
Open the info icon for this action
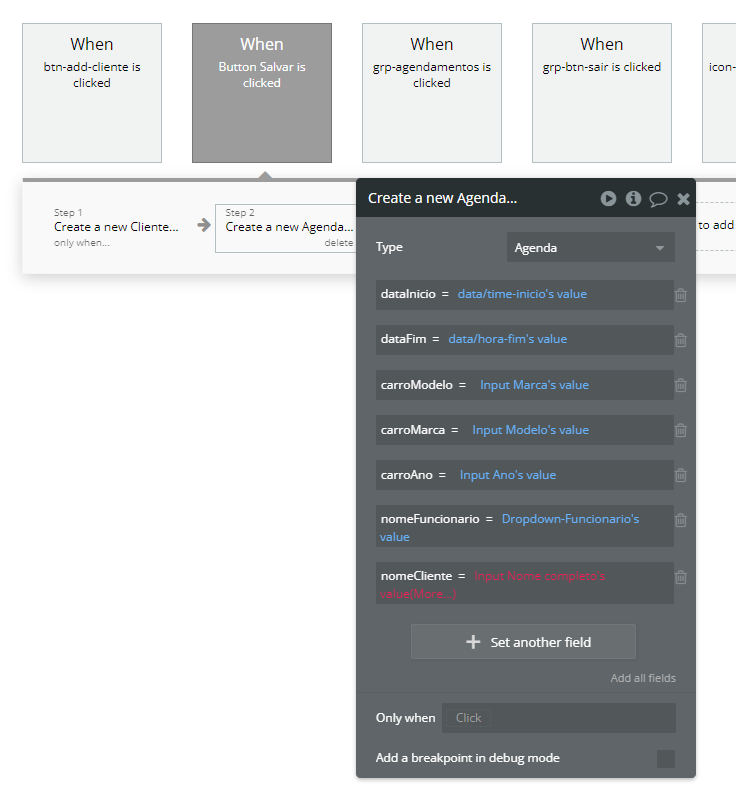click(633, 198)
